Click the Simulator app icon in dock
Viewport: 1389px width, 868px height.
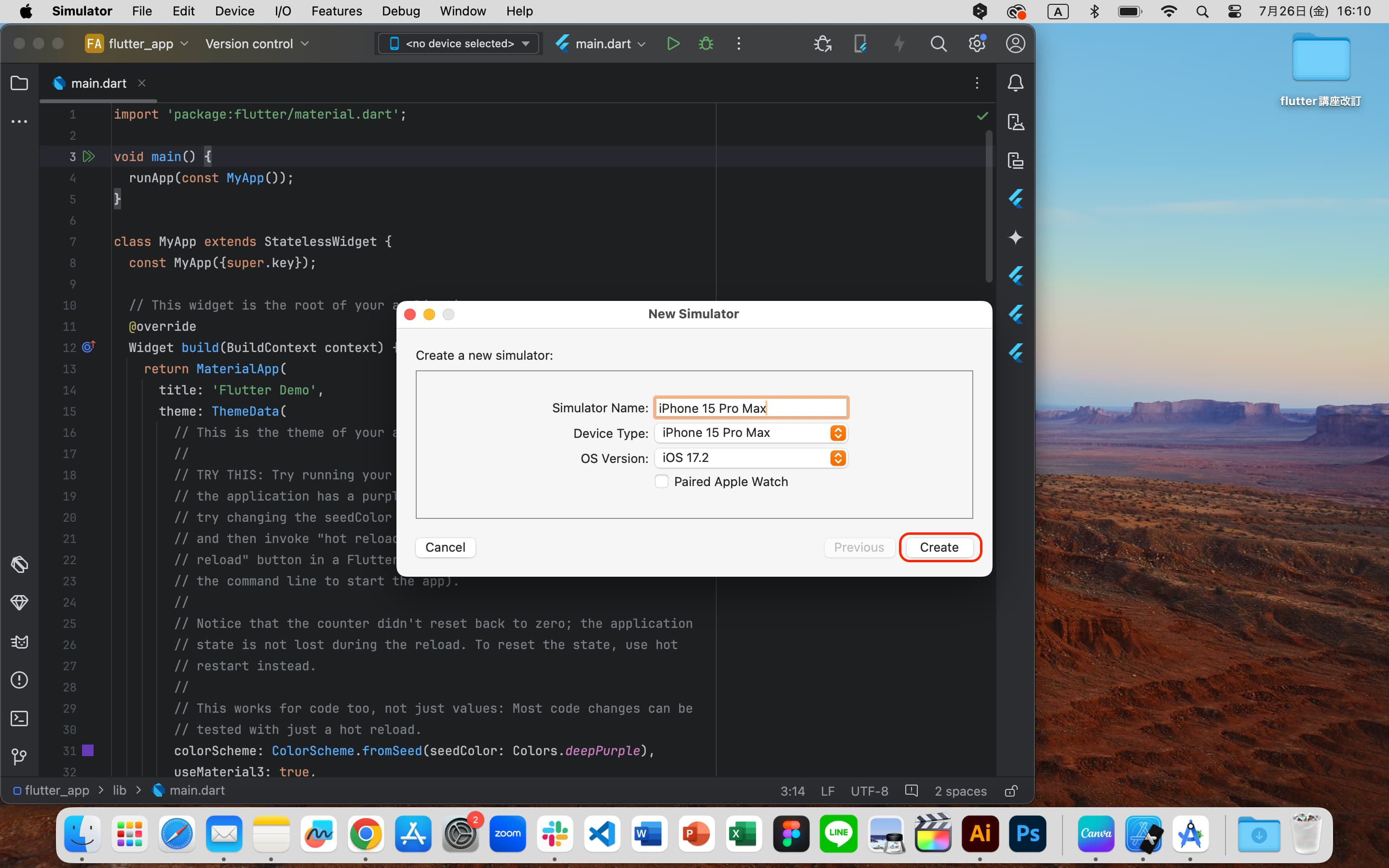tap(1143, 834)
